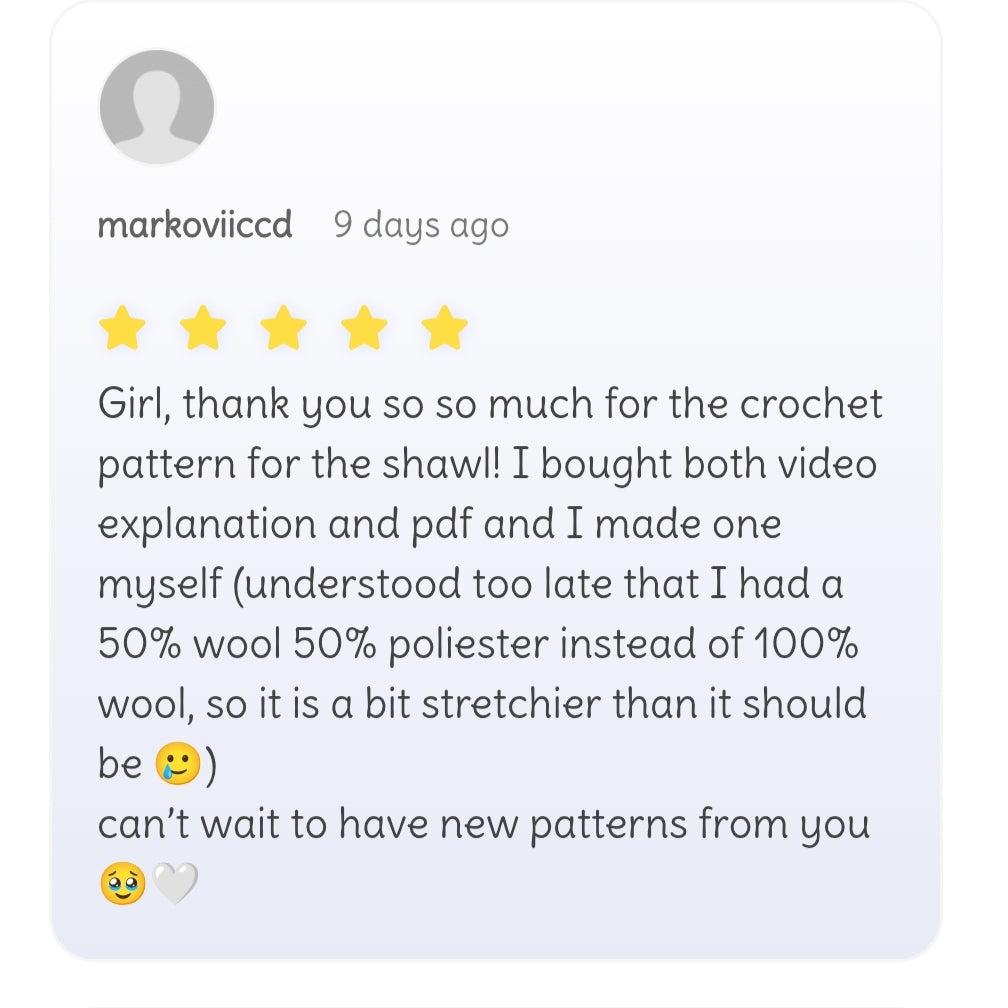Open the markoviiccd username profile
Image resolution: width=1008 pixels, height=1008 pixels.
(195, 225)
